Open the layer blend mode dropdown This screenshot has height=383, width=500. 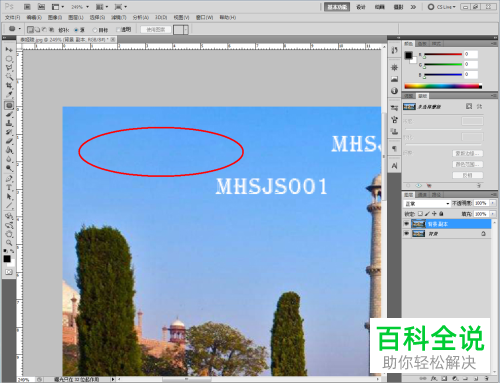tap(427, 203)
